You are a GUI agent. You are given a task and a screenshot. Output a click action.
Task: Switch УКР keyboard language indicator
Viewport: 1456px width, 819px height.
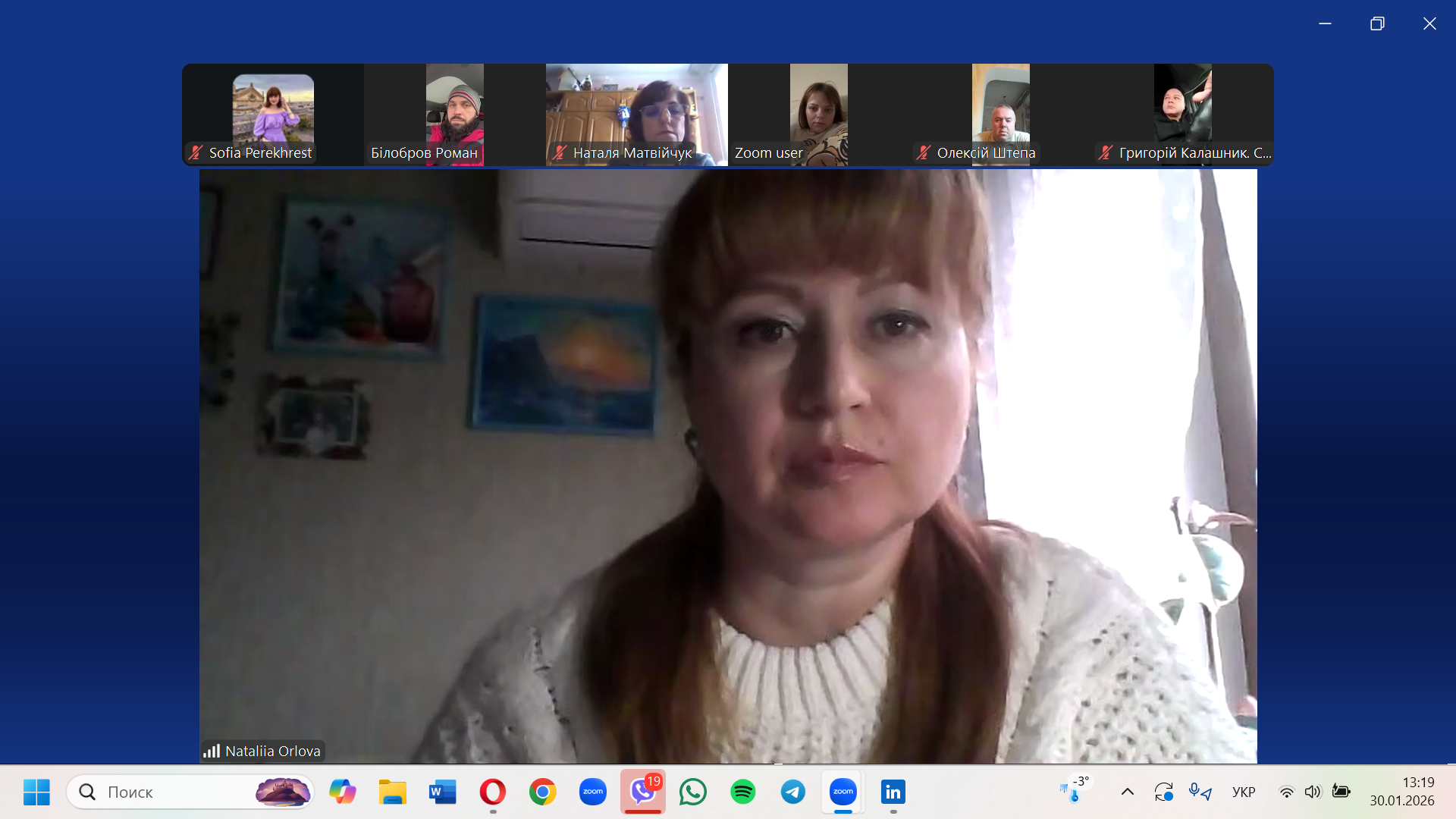pyautogui.click(x=1244, y=792)
